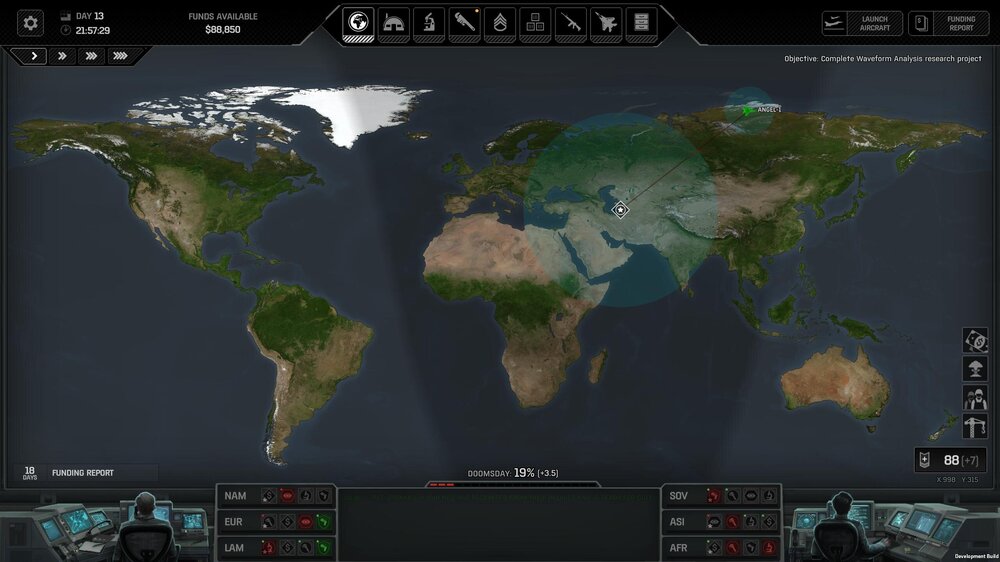Click NAM's red eye icon
The image size is (1000, 562).
point(287,496)
